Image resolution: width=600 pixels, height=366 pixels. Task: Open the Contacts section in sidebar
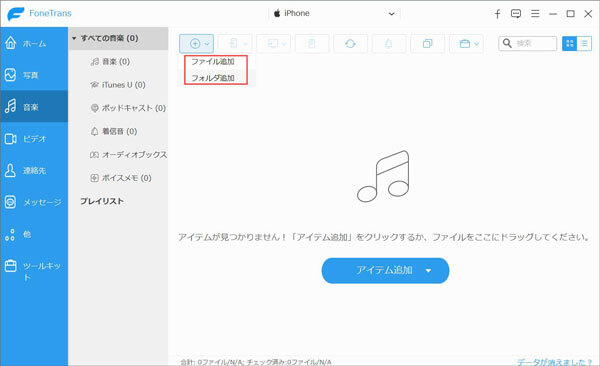pyautogui.click(x=34, y=170)
